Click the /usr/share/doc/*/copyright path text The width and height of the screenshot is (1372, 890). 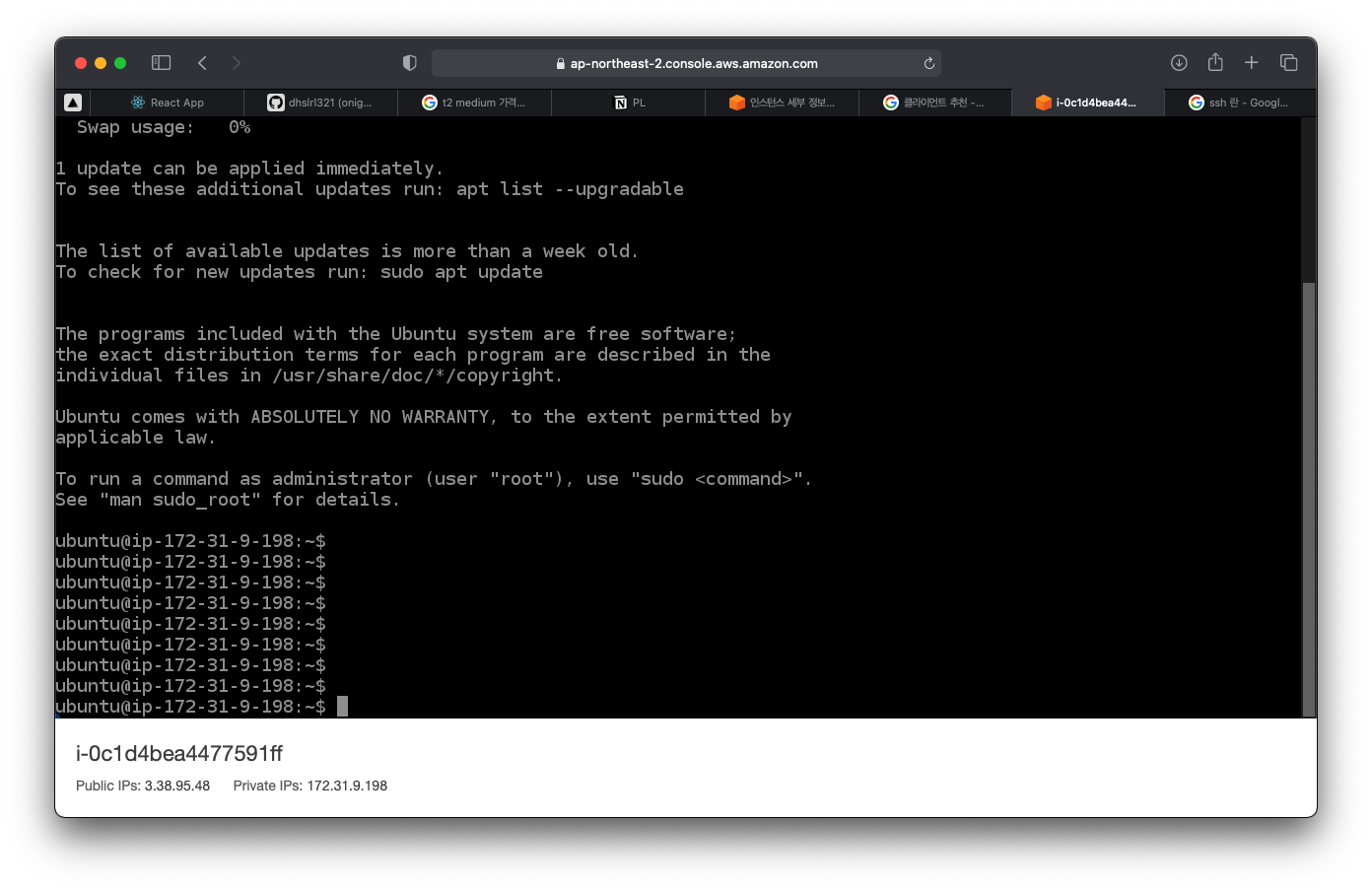click(x=414, y=376)
